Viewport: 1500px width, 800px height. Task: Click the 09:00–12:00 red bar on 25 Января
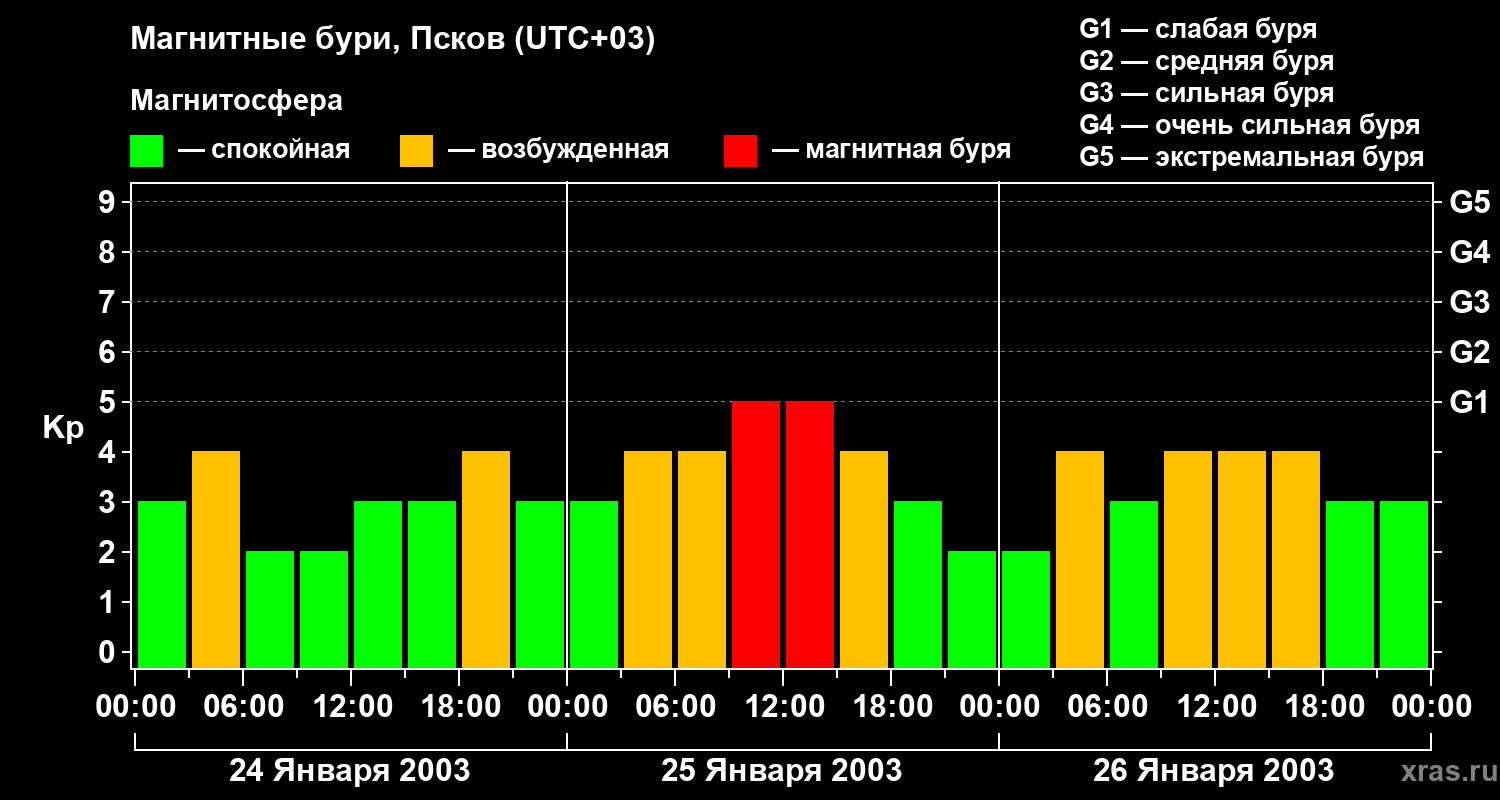756,534
